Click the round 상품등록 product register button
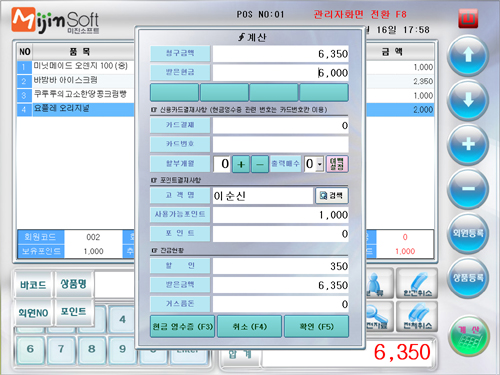The width and height of the screenshot is (500, 375). point(468,277)
